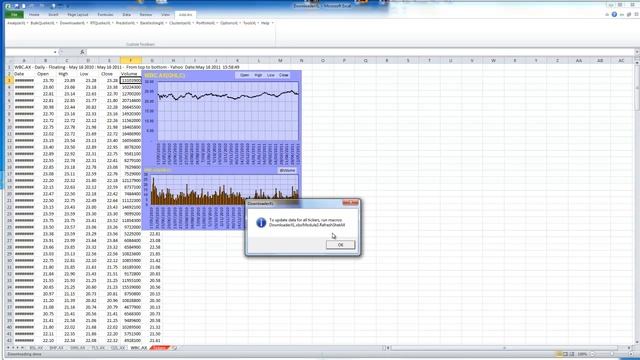Select column A header
640x360 pixels.
pyautogui.click(x=24, y=60)
